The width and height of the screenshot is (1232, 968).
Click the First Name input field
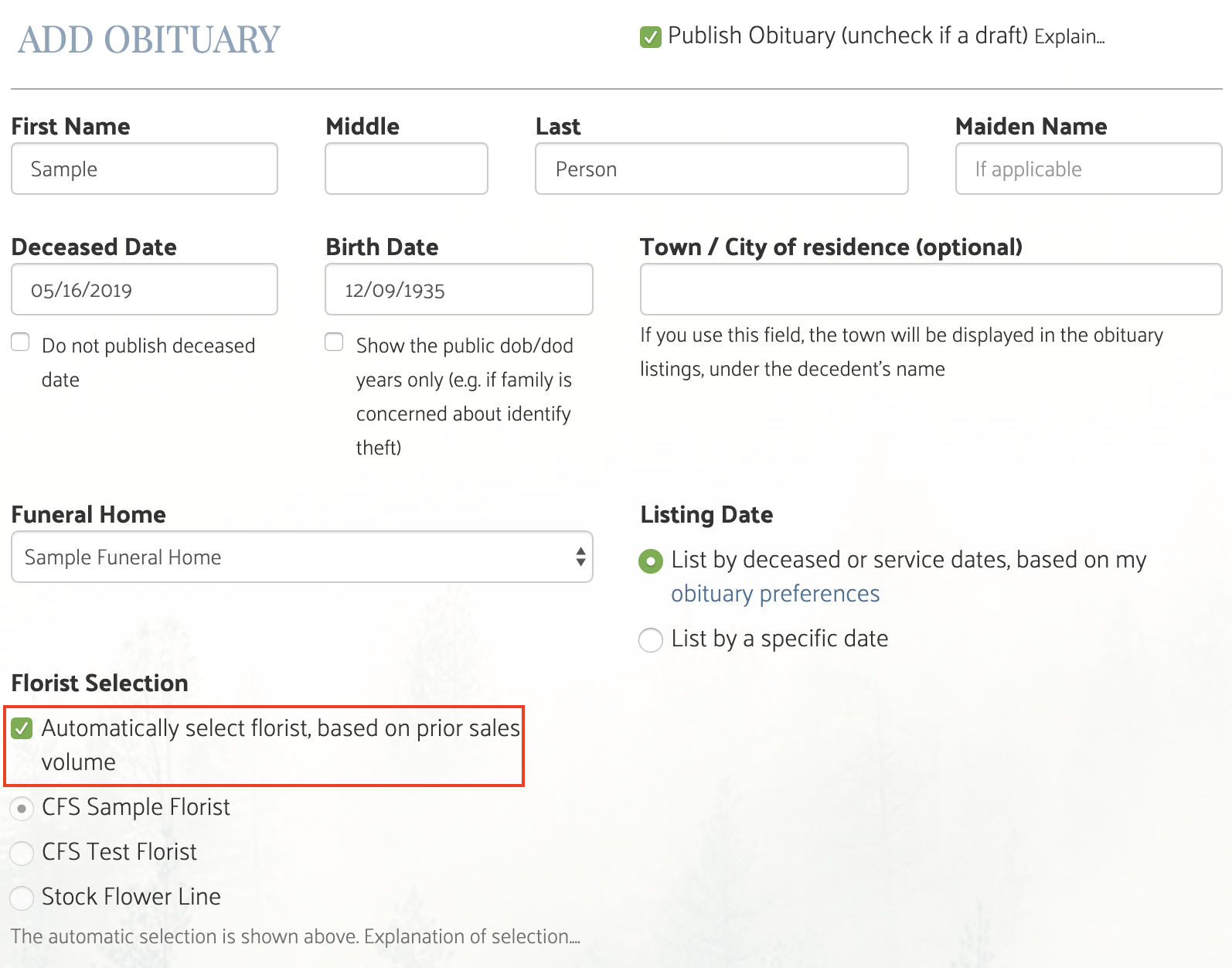(x=145, y=169)
